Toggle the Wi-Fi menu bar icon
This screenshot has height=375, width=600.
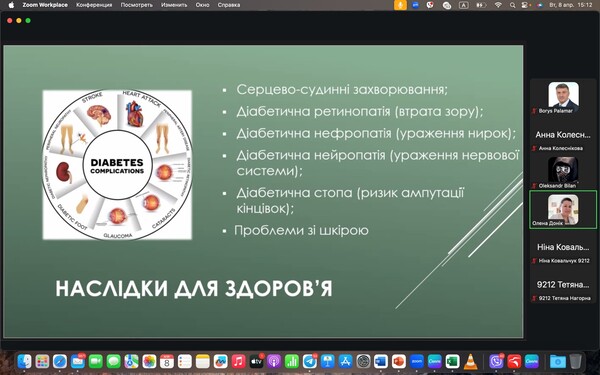[498, 5]
